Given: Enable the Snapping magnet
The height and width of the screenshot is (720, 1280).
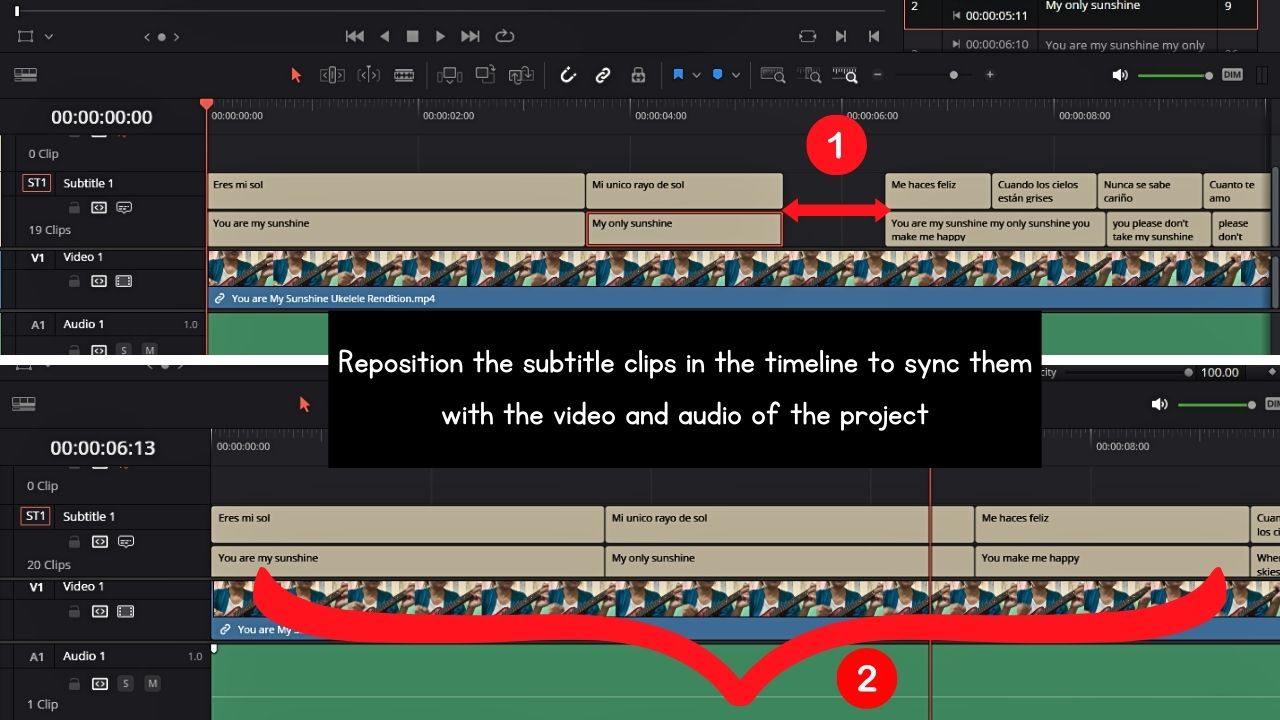Looking at the screenshot, I should pos(568,75).
